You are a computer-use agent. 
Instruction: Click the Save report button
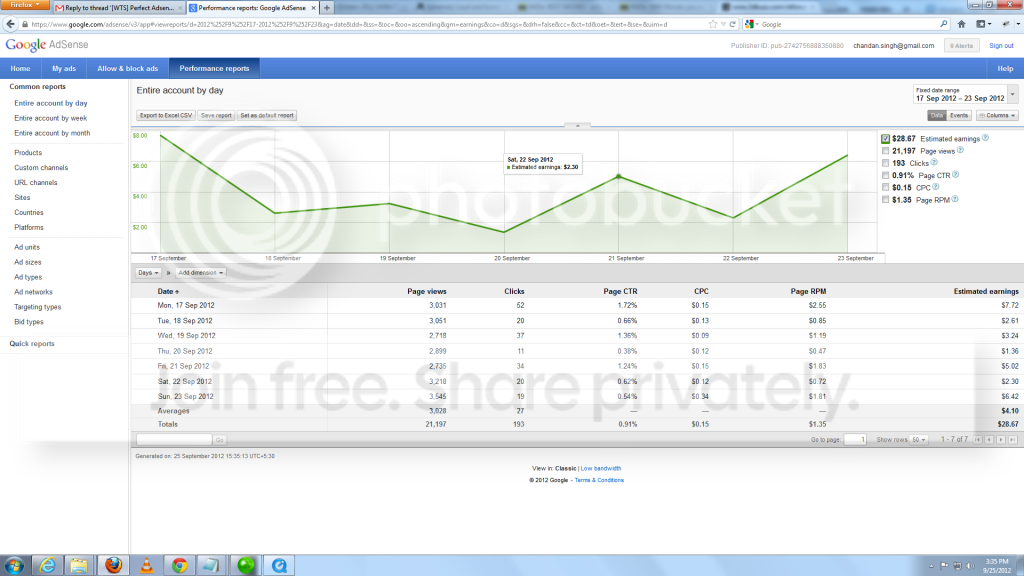216,116
